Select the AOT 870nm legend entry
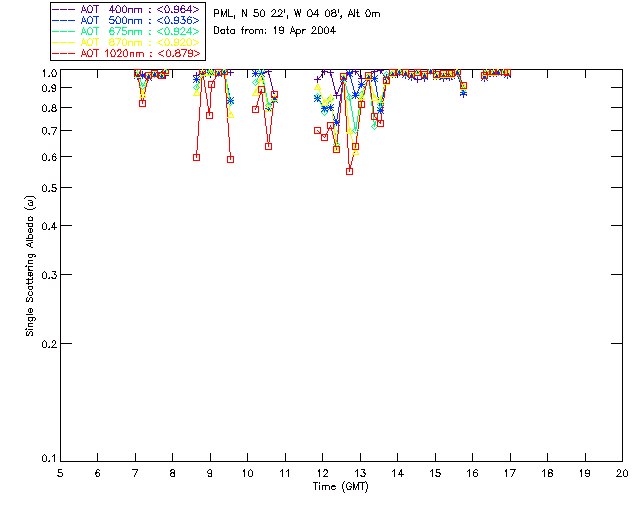The height and width of the screenshot is (512, 640). [127, 42]
